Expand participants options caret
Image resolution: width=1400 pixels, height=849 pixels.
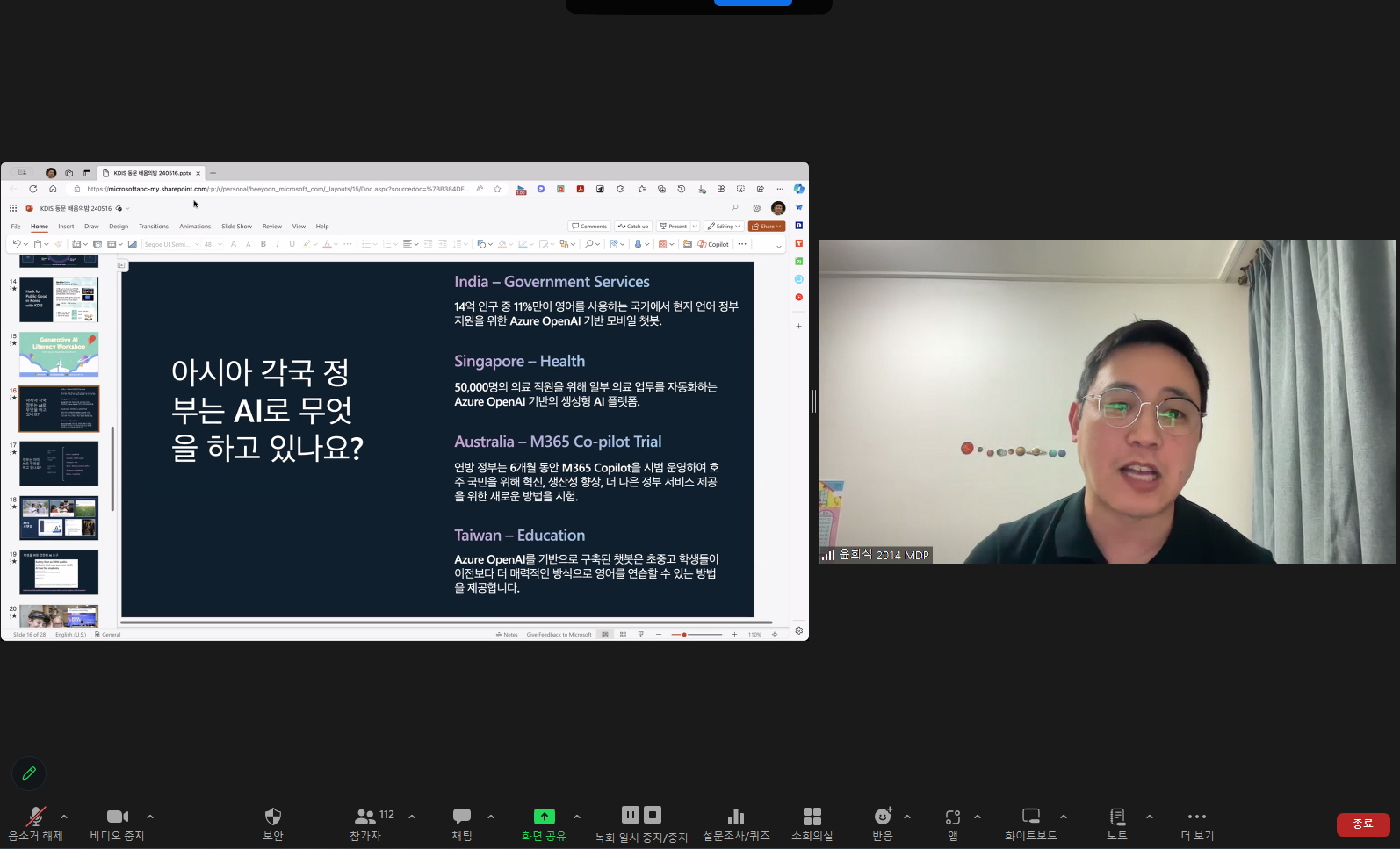click(412, 817)
